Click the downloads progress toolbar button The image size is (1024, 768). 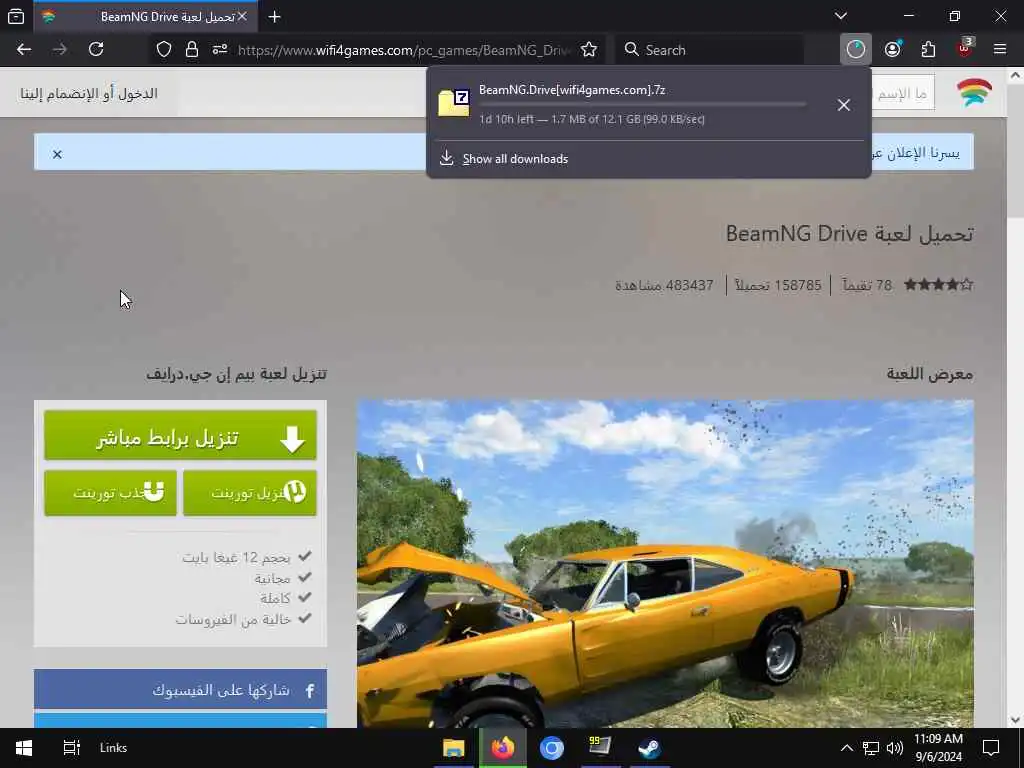point(856,50)
